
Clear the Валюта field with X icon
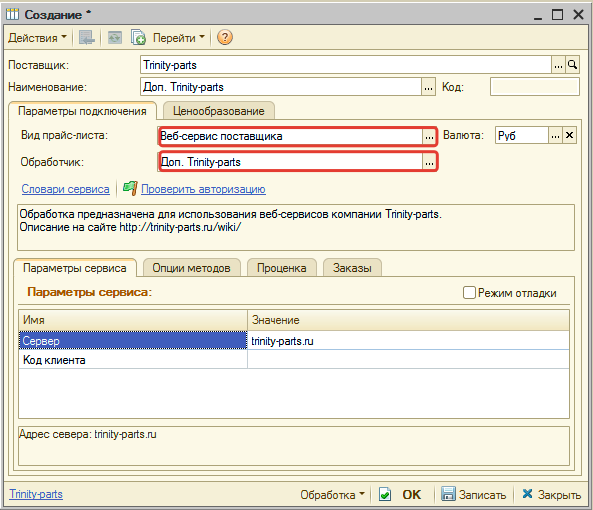[570, 135]
